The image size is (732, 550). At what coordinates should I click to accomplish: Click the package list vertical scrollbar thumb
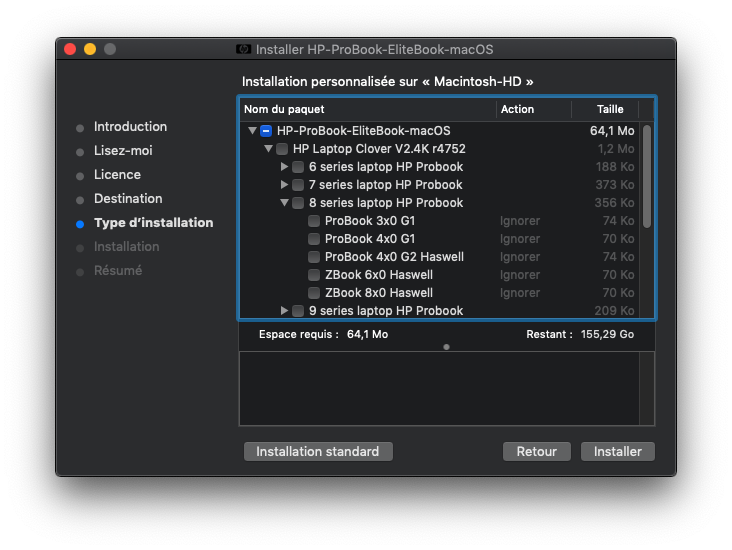tap(647, 176)
